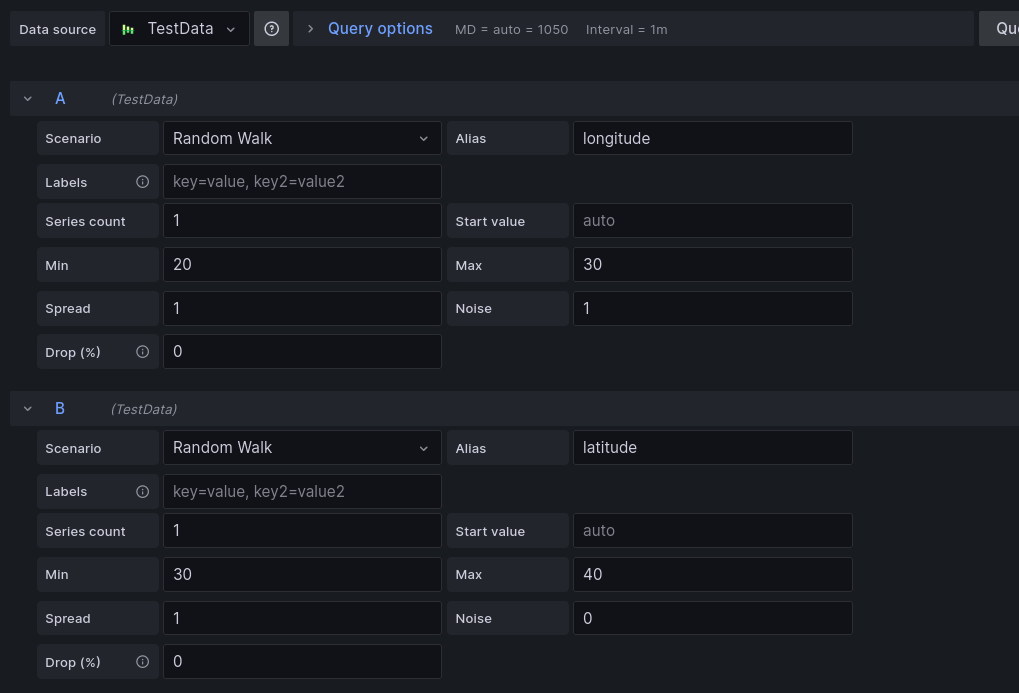Select the query header labeled B

pos(60,408)
